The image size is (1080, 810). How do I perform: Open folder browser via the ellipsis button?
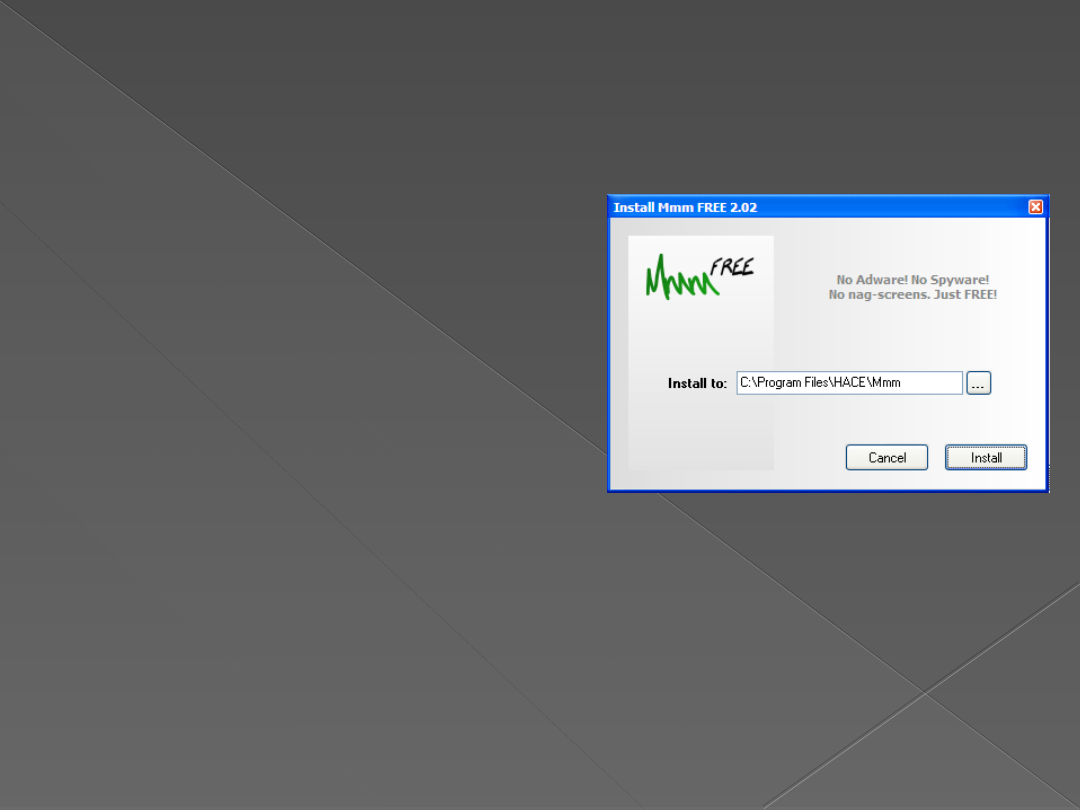[x=978, y=383]
